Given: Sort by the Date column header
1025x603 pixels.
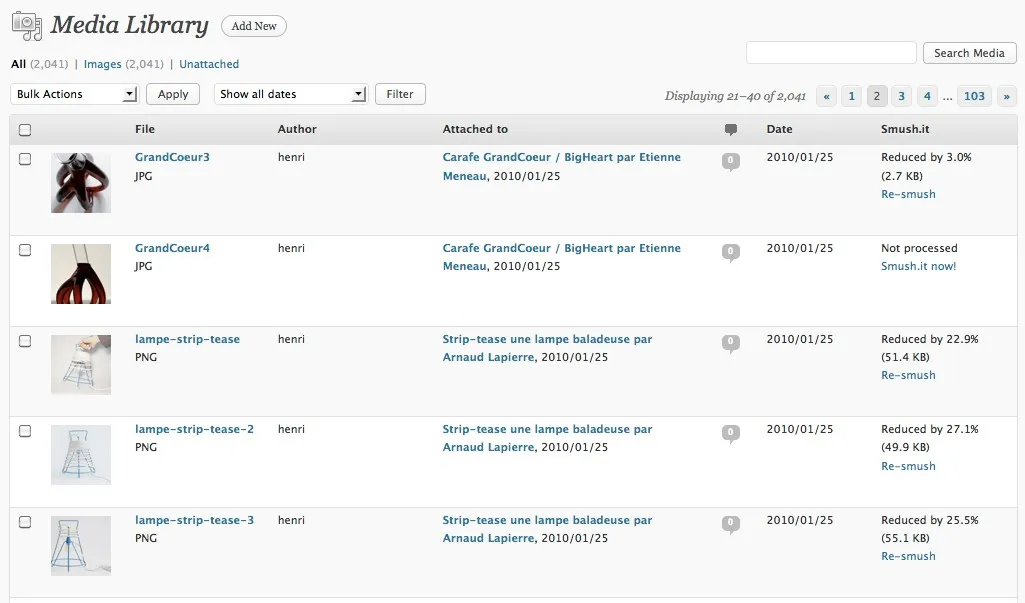Looking at the screenshot, I should point(779,129).
